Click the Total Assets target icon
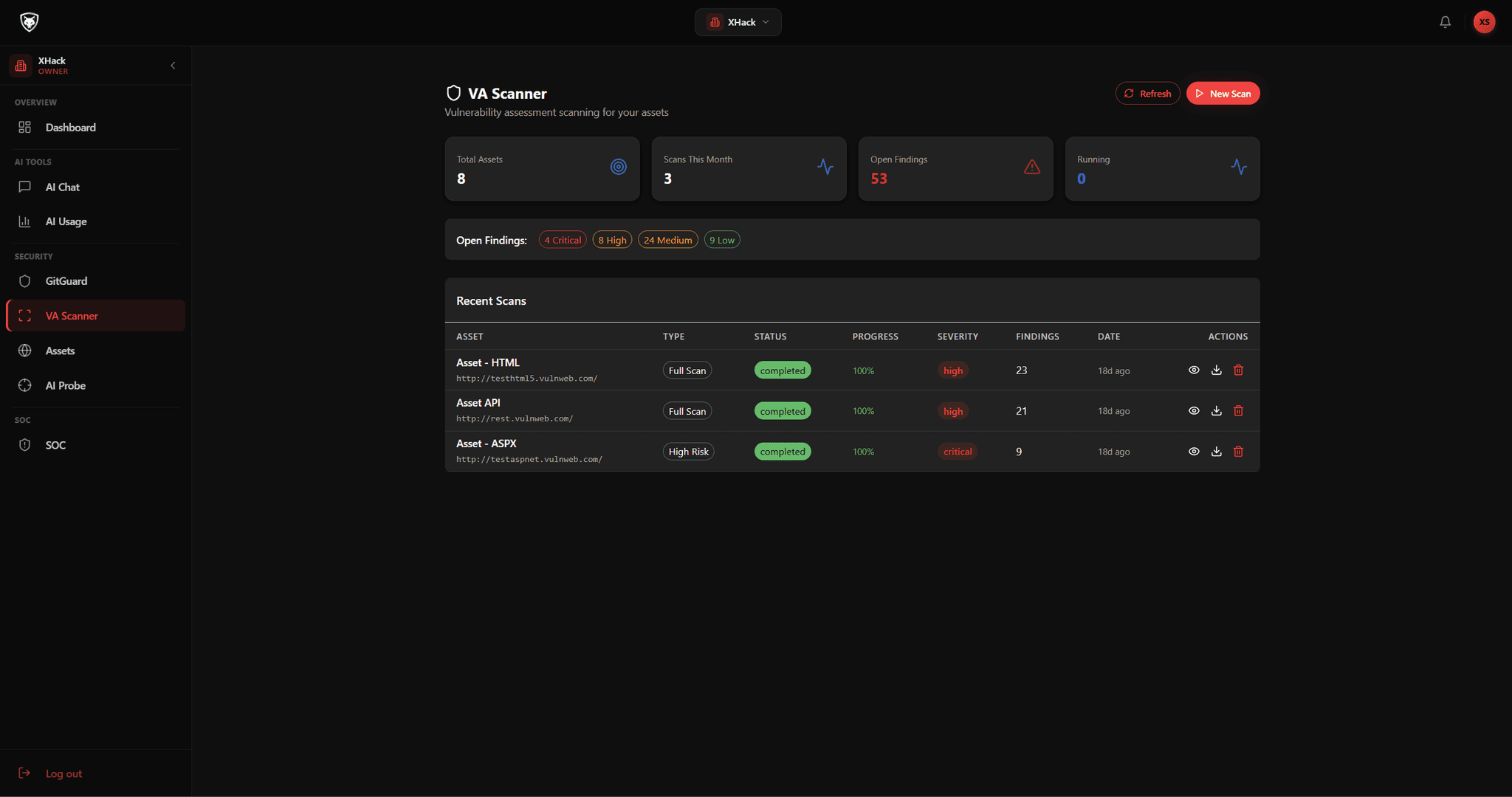1512x797 pixels. (x=619, y=167)
